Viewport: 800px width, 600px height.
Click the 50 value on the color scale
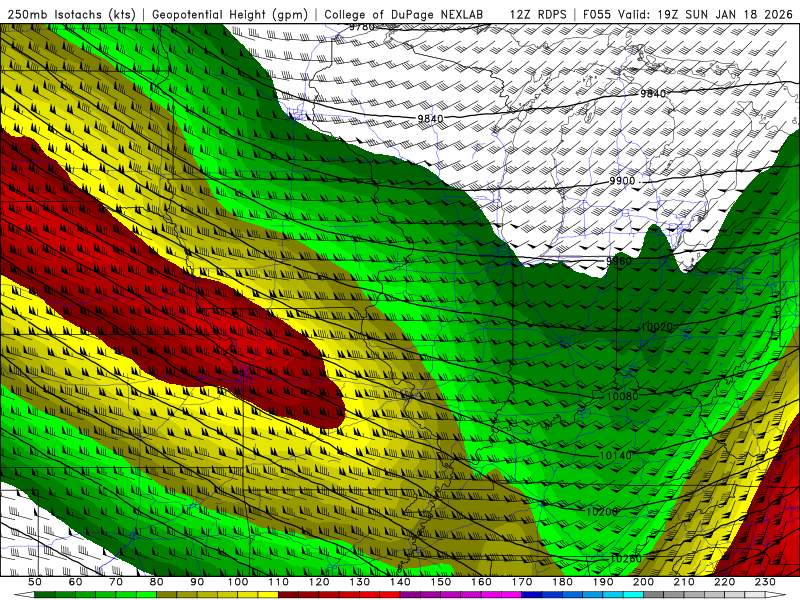click(x=35, y=582)
